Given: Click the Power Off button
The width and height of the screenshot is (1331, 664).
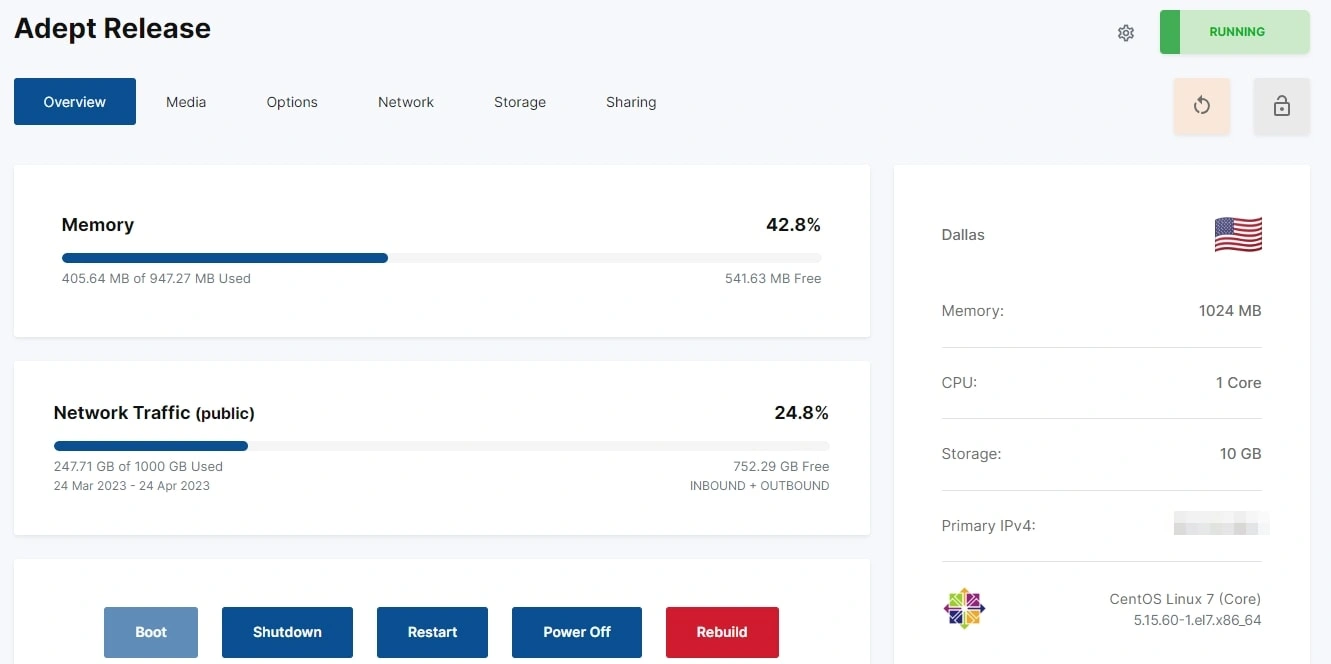Looking at the screenshot, I should coord(577,632).
